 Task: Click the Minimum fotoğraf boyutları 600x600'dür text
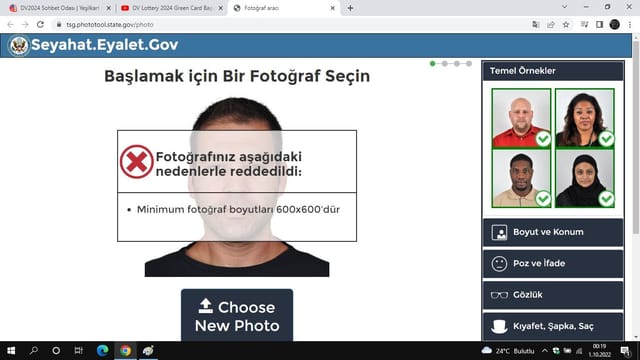point(238,210)
